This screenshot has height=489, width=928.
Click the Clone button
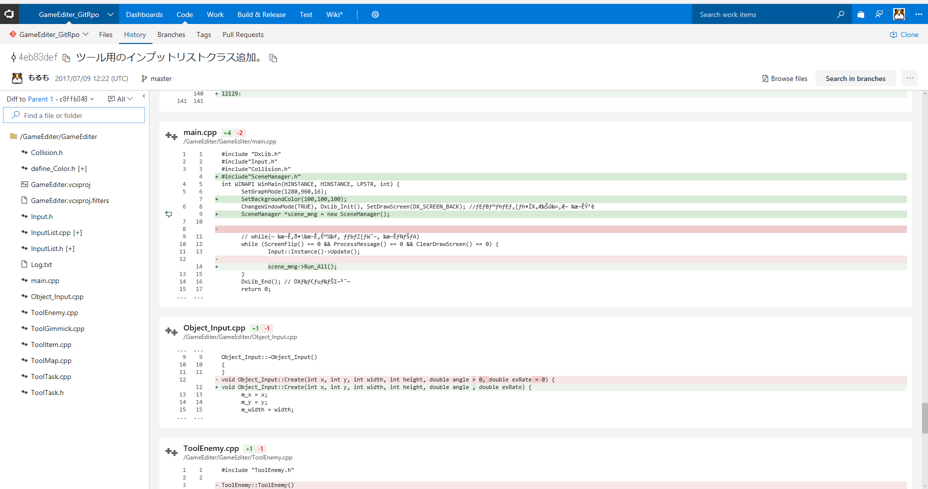tap(904, 35)
